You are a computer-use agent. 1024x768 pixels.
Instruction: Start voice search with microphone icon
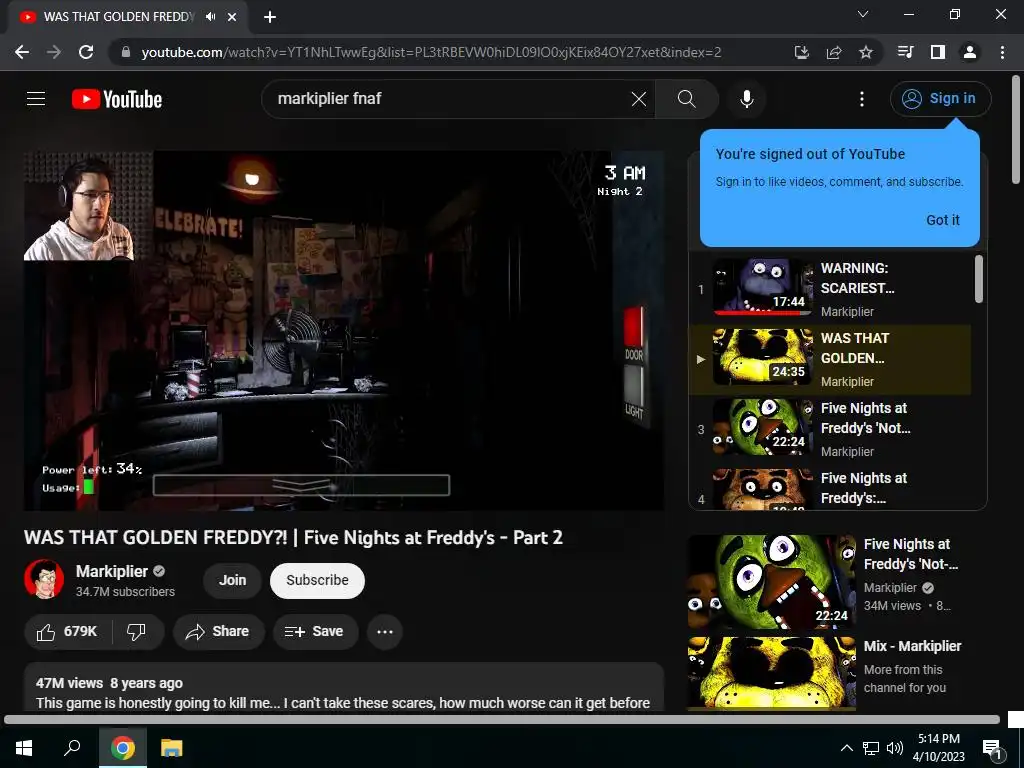746,99
